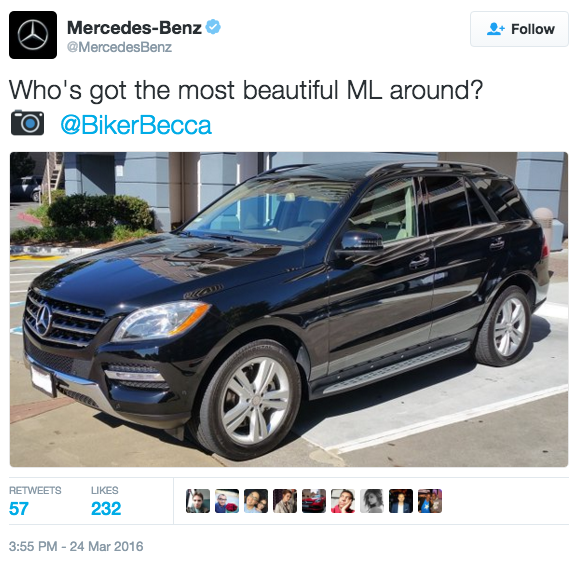Click the first liker avatar thumbnail

click(198, 501)
